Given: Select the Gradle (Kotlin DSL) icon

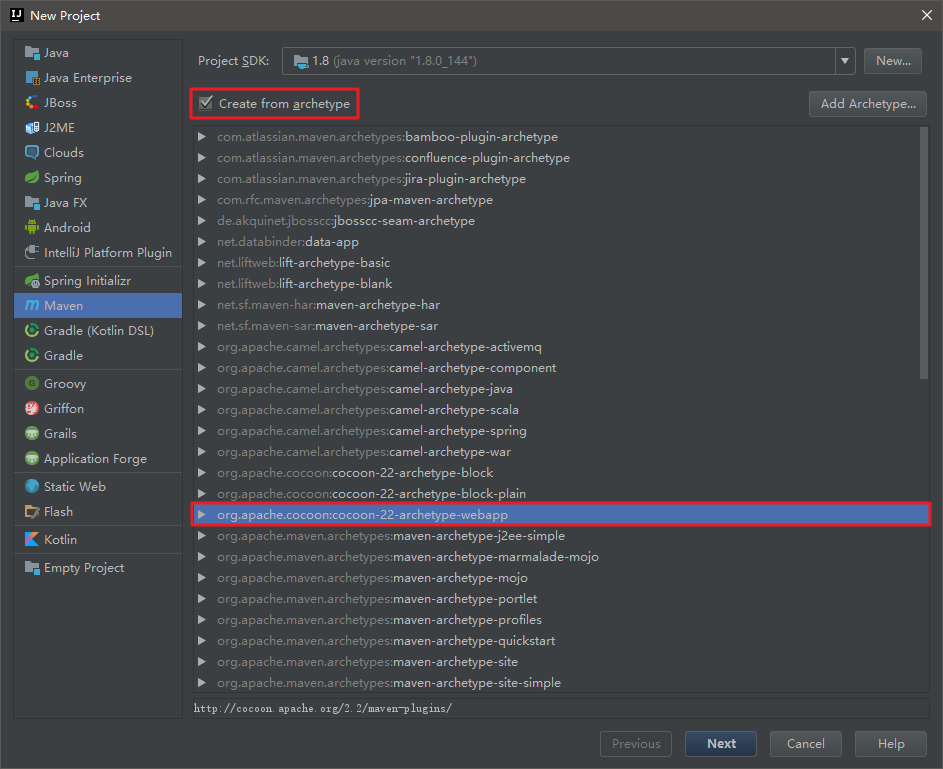Looking at the screenshot, I should point(32,331).
